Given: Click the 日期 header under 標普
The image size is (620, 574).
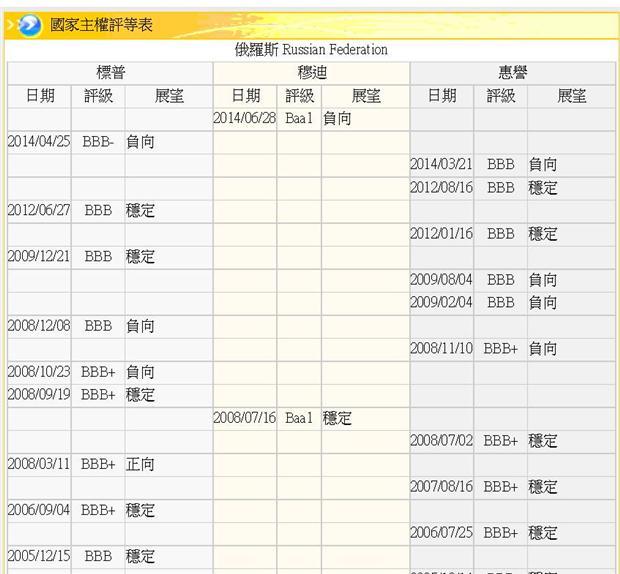Looking at the screenshot, I should click(40, 96).
